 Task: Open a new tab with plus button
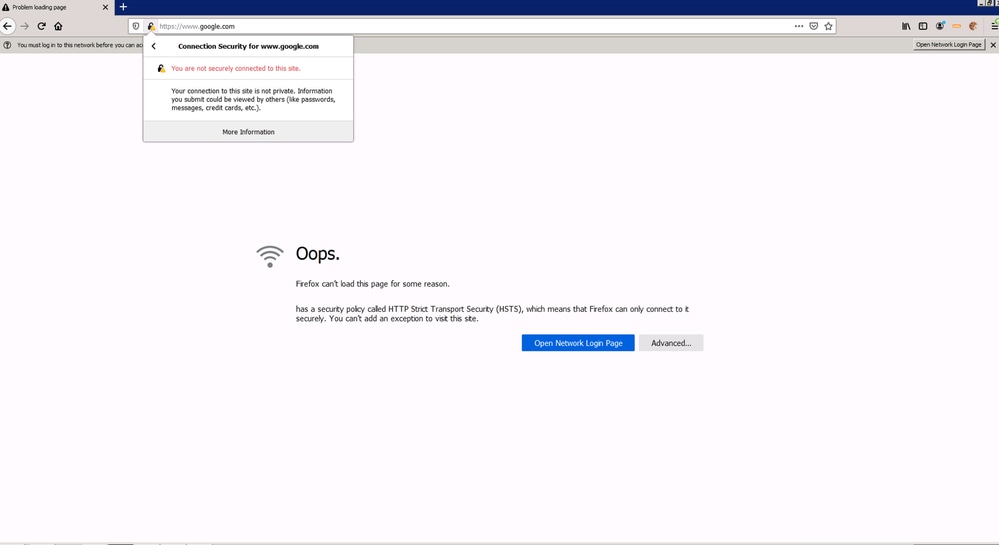123,7
